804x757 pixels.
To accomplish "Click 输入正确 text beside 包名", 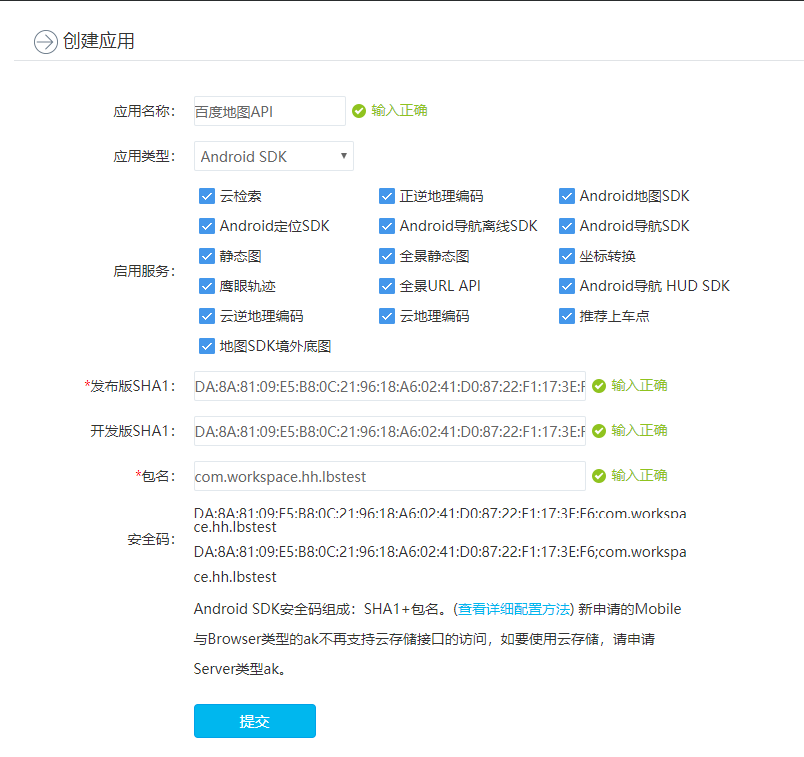I will click(639, 475).
